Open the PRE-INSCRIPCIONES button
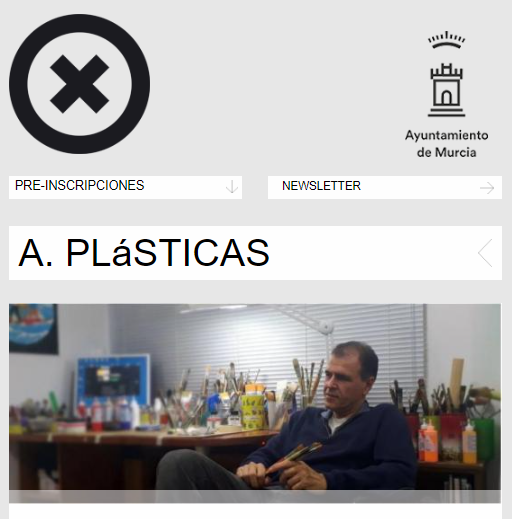512x519 pixels. [x=125, y=187]
